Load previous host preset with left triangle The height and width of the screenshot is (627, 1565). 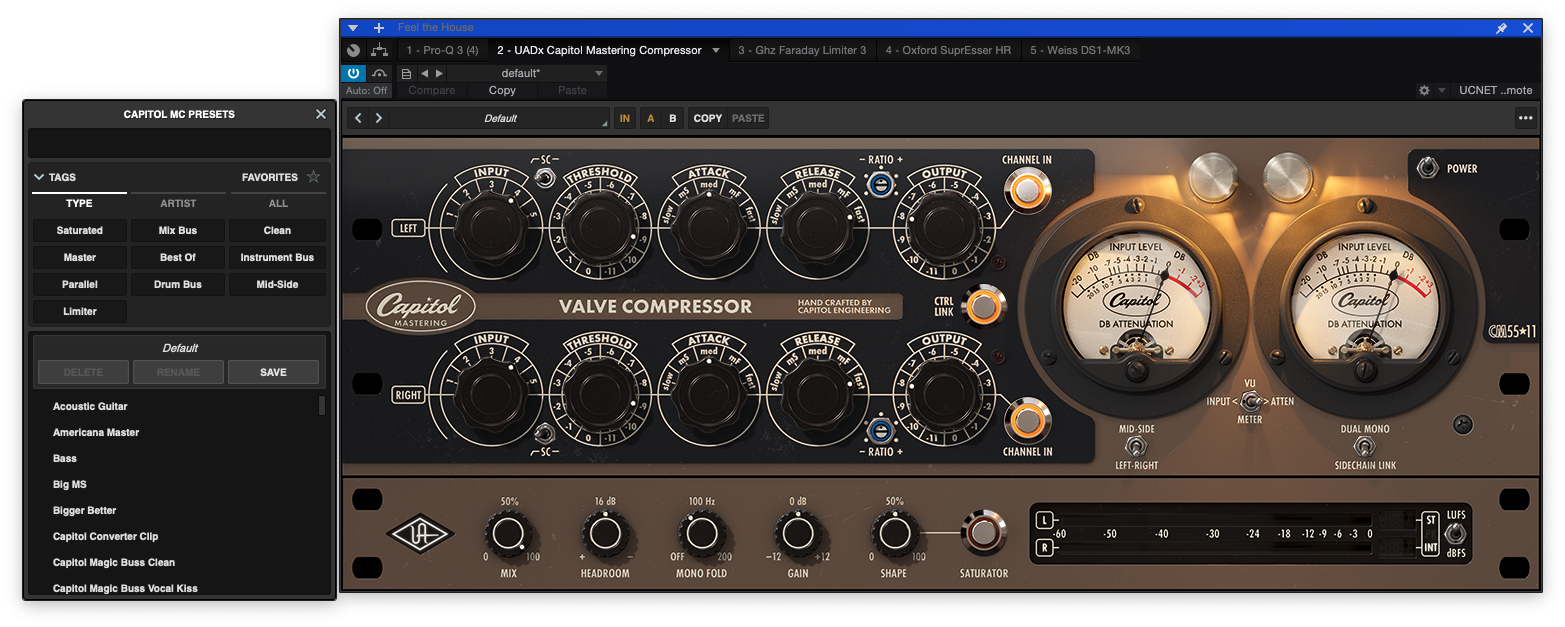[x=424, y=73]
